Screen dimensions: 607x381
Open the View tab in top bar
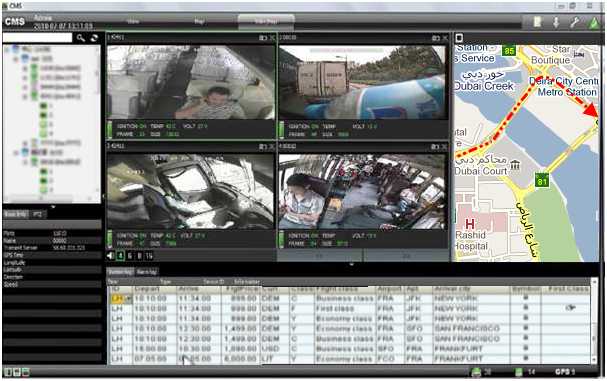(133, 21)
